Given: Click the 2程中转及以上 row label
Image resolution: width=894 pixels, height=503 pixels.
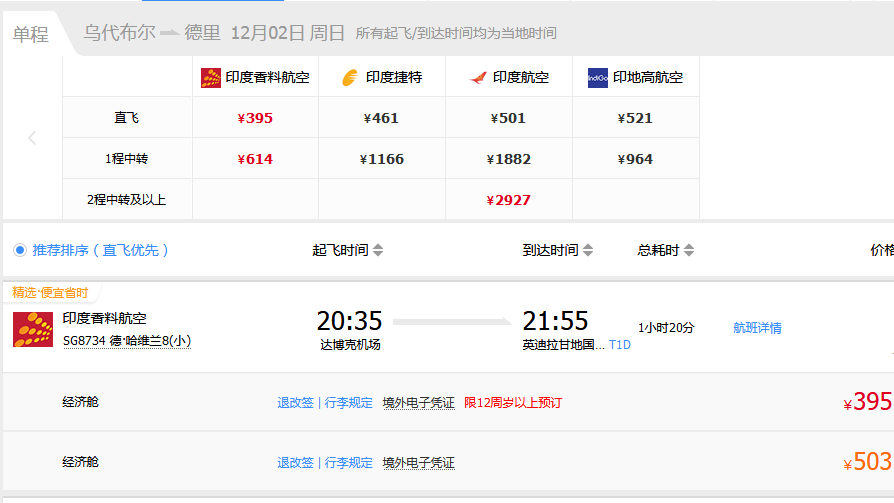Looking at the screenshot, I should click(127, 200).
